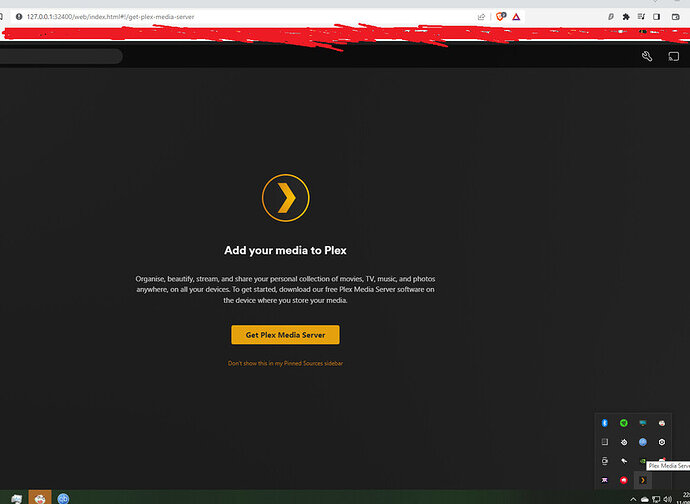Click the site info icon beside the URL
This screenshot has height=504, width=690.
click(18, 17)
